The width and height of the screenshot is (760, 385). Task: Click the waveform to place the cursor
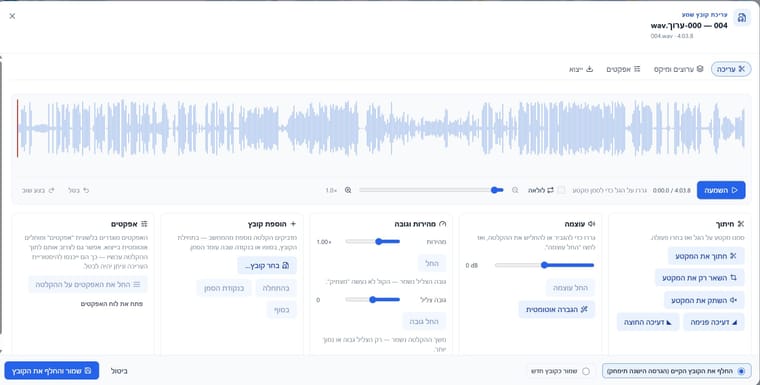381,128
